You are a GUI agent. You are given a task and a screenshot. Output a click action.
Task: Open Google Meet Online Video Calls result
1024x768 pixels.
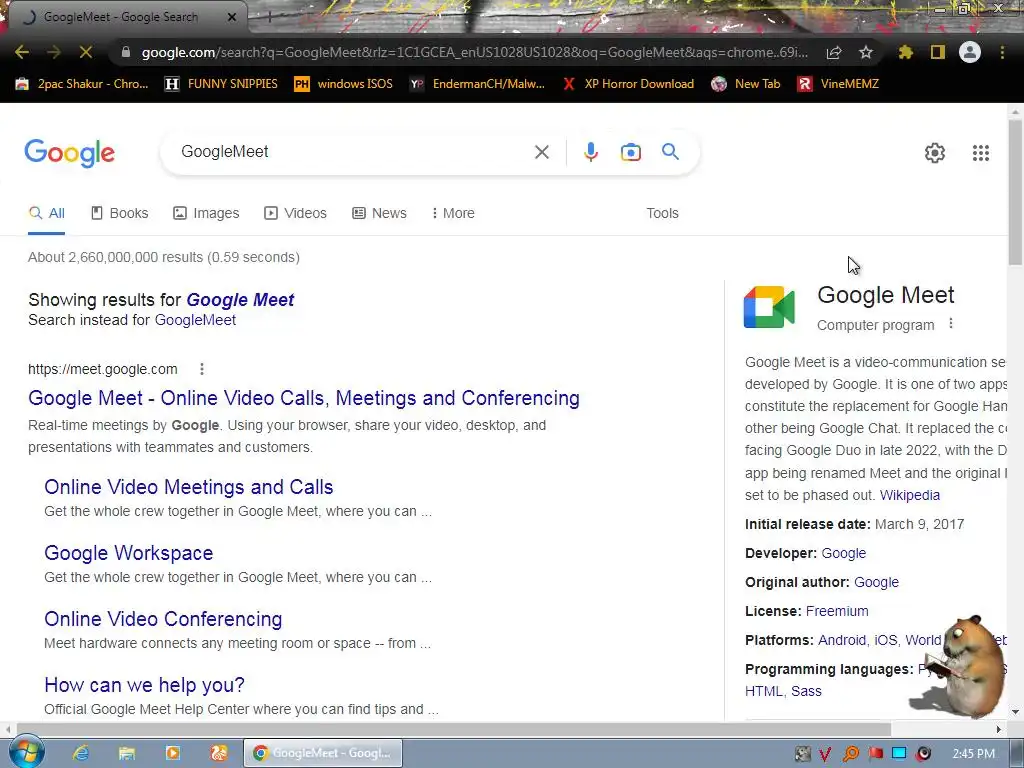304,398
